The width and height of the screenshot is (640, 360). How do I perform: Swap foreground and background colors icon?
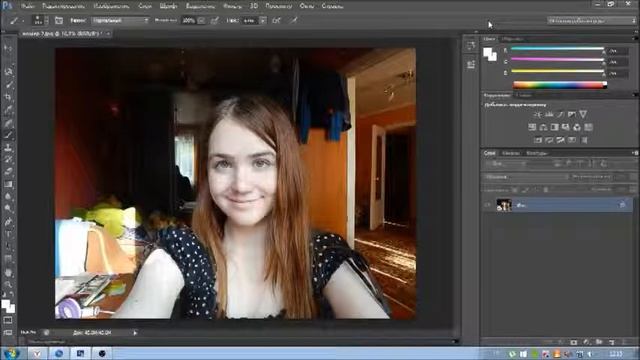(x=12, y=295)
